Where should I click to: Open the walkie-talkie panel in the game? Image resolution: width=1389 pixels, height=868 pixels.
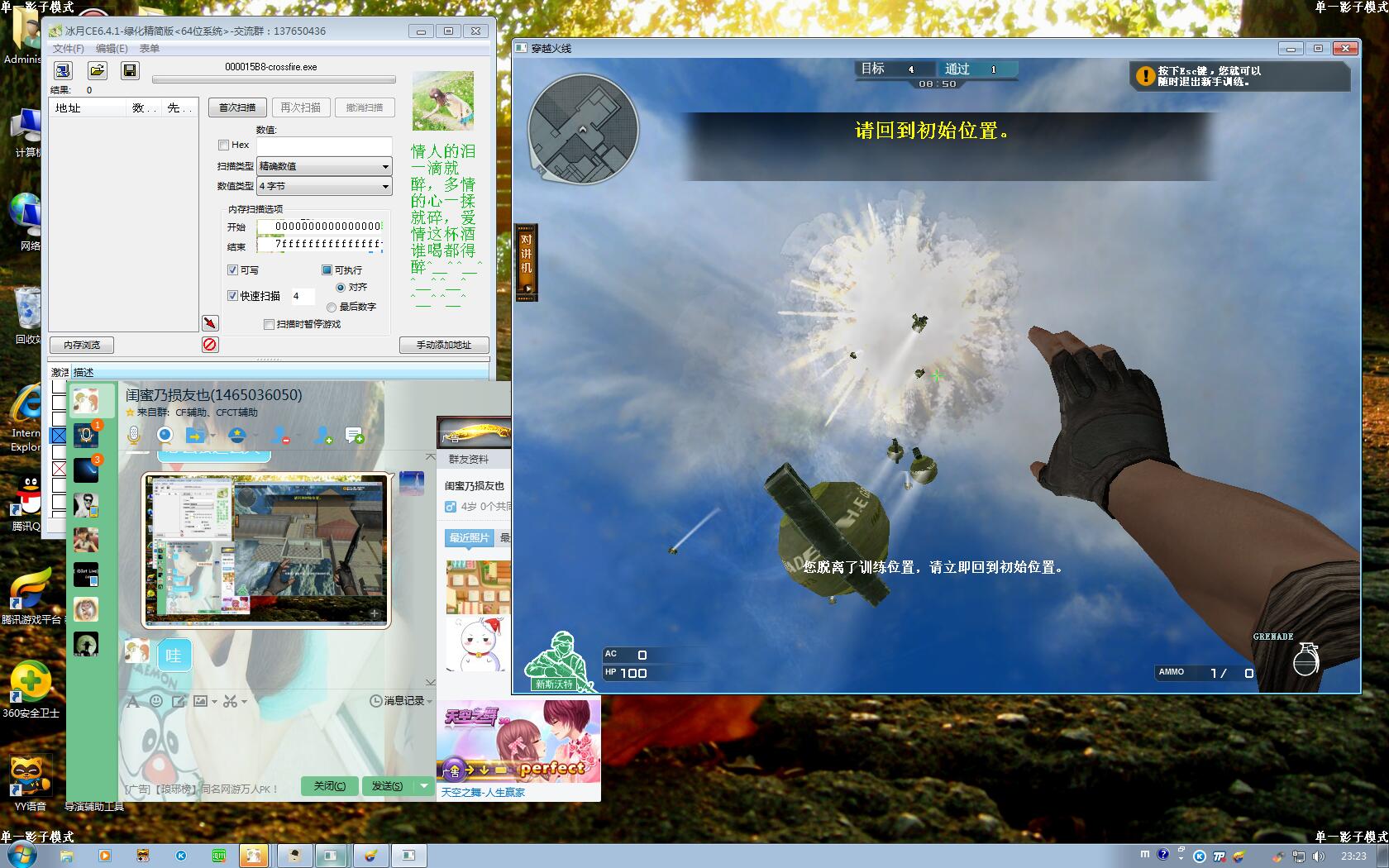coord(527,262)
